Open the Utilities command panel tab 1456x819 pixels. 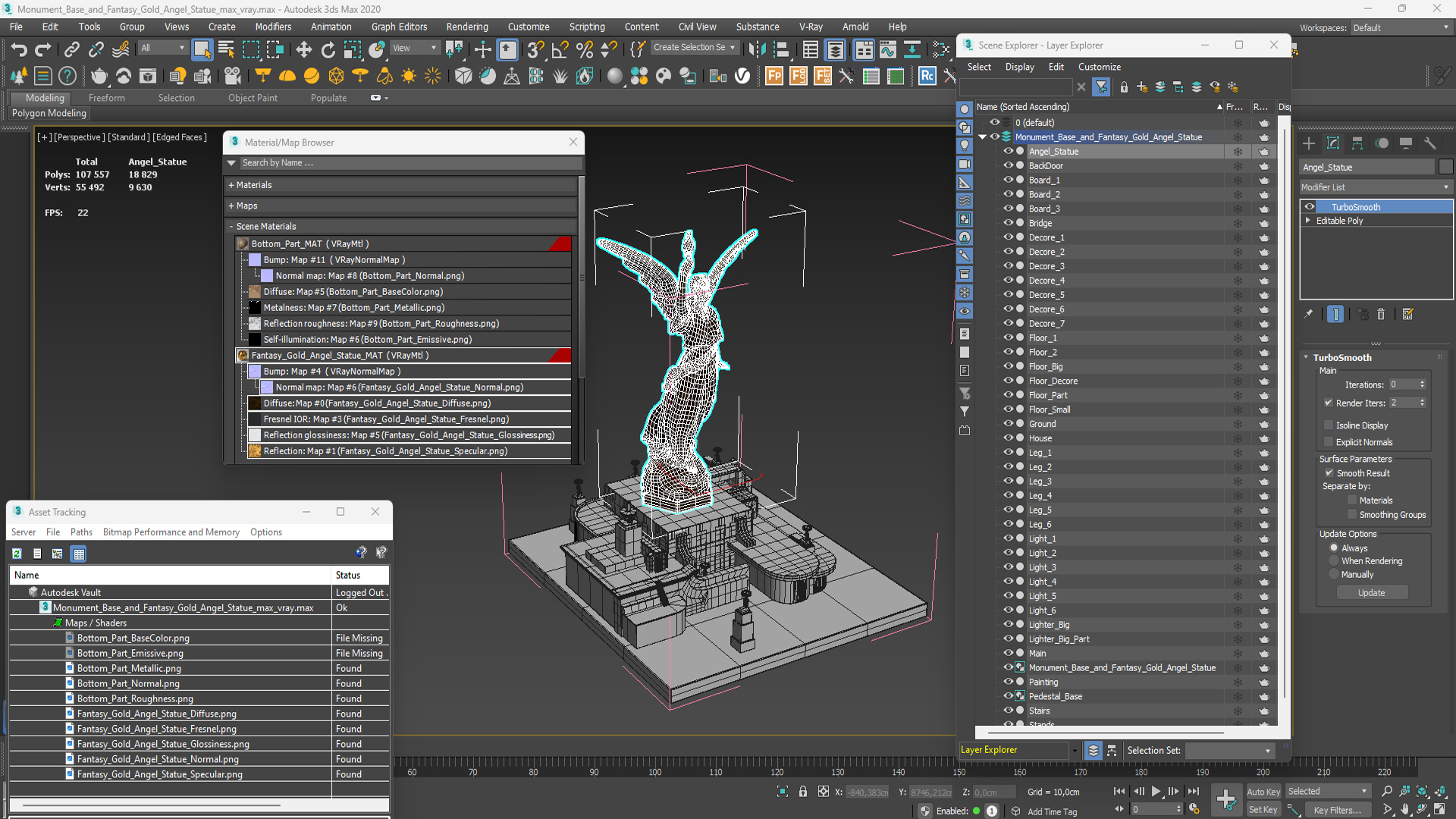point(1430,143)
